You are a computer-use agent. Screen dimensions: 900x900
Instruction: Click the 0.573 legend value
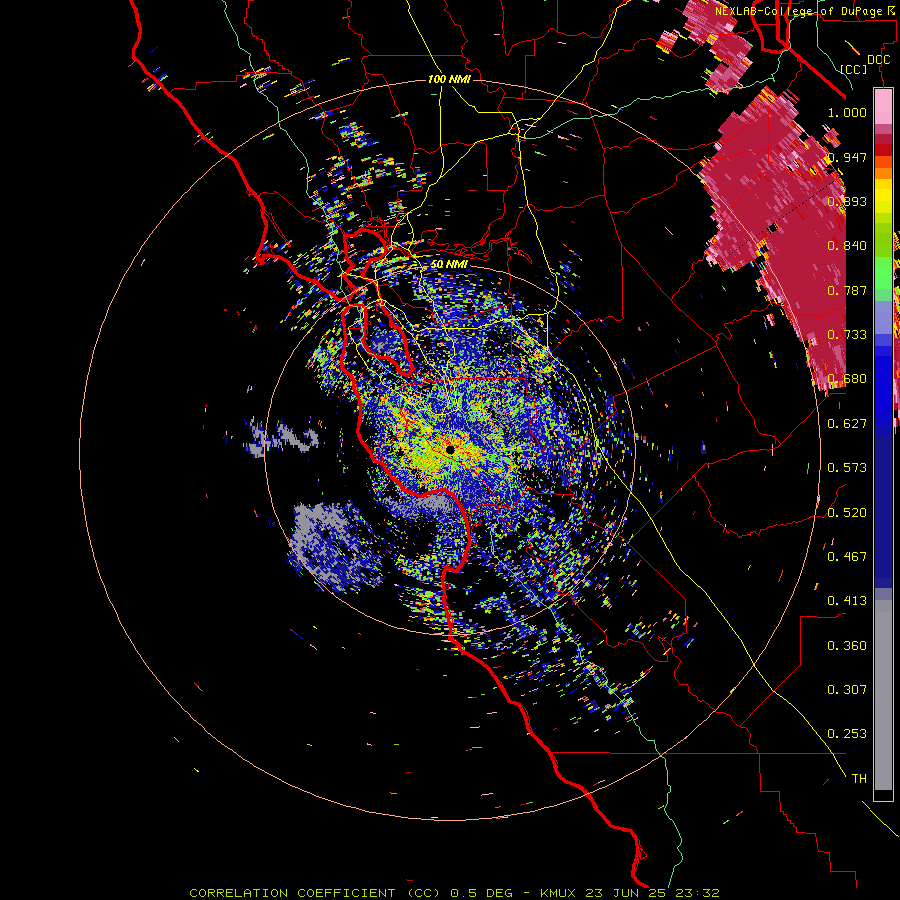[x=847, y=468]
